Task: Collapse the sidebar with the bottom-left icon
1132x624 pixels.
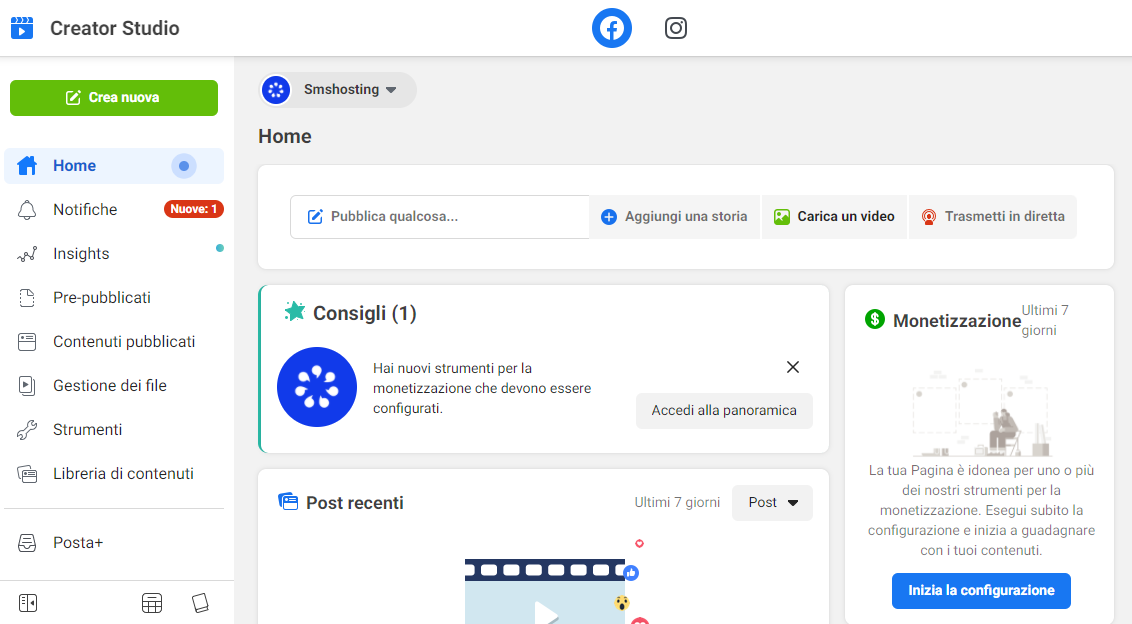Action: pos(28,603)
